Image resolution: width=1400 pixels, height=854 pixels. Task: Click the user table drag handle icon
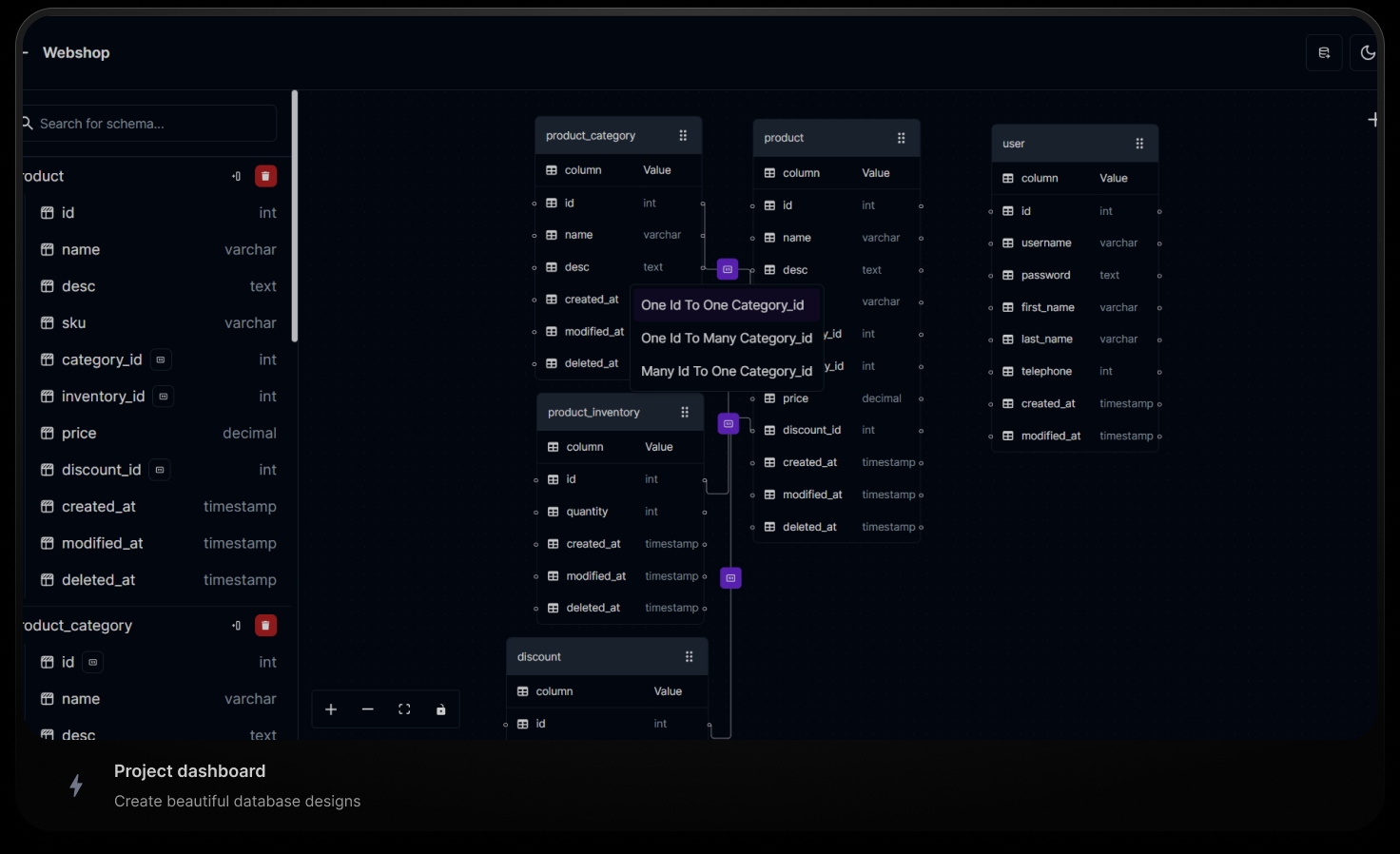tap(1139, 144)
